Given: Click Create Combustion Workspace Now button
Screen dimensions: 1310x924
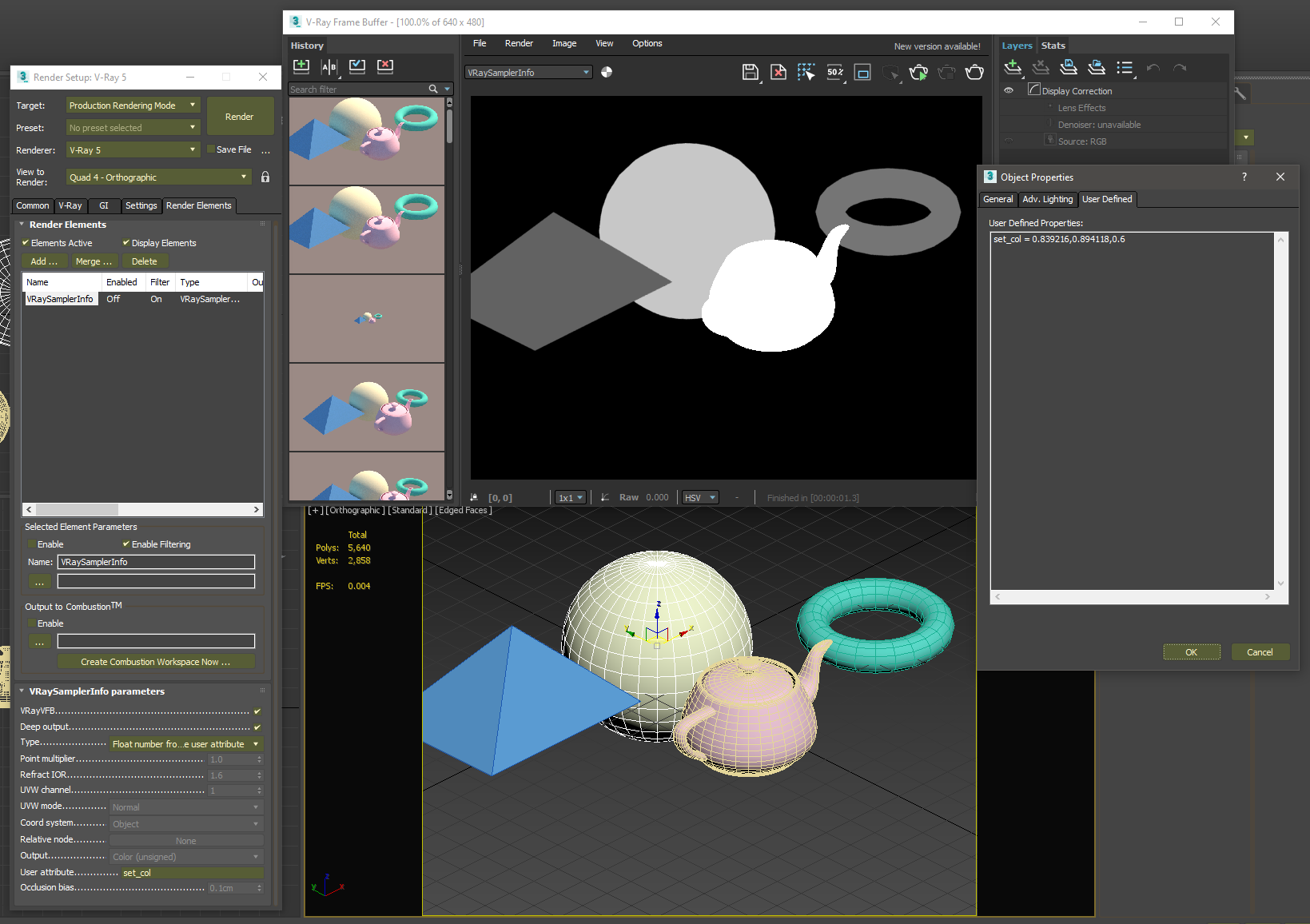Looking at the screenshot, I should (156, 662).
